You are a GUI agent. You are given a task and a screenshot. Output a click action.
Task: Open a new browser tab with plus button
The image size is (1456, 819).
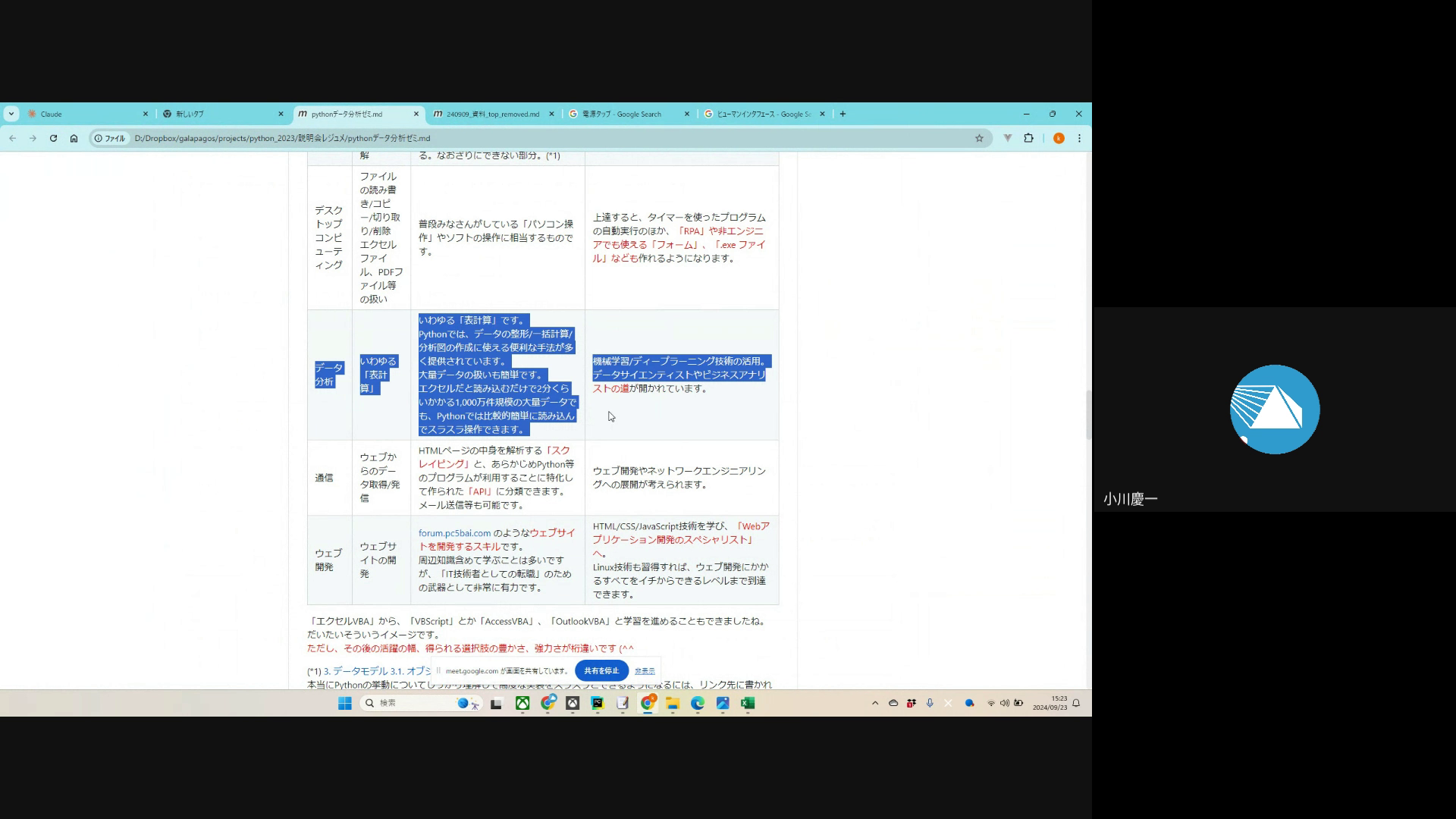[x=843, y=114]
